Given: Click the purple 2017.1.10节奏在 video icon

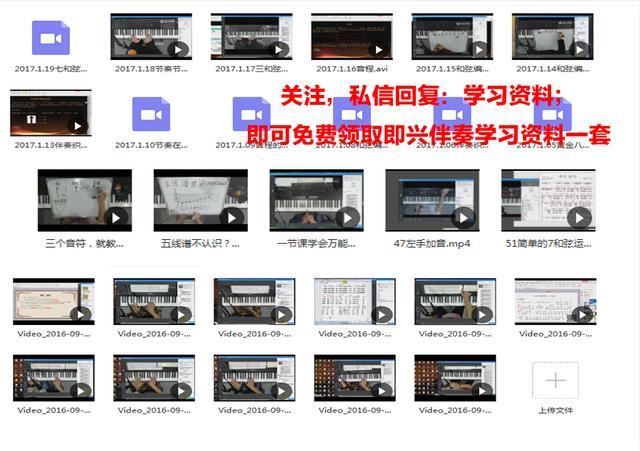Looking at the screenshot, I should click(x=151, y=115).
